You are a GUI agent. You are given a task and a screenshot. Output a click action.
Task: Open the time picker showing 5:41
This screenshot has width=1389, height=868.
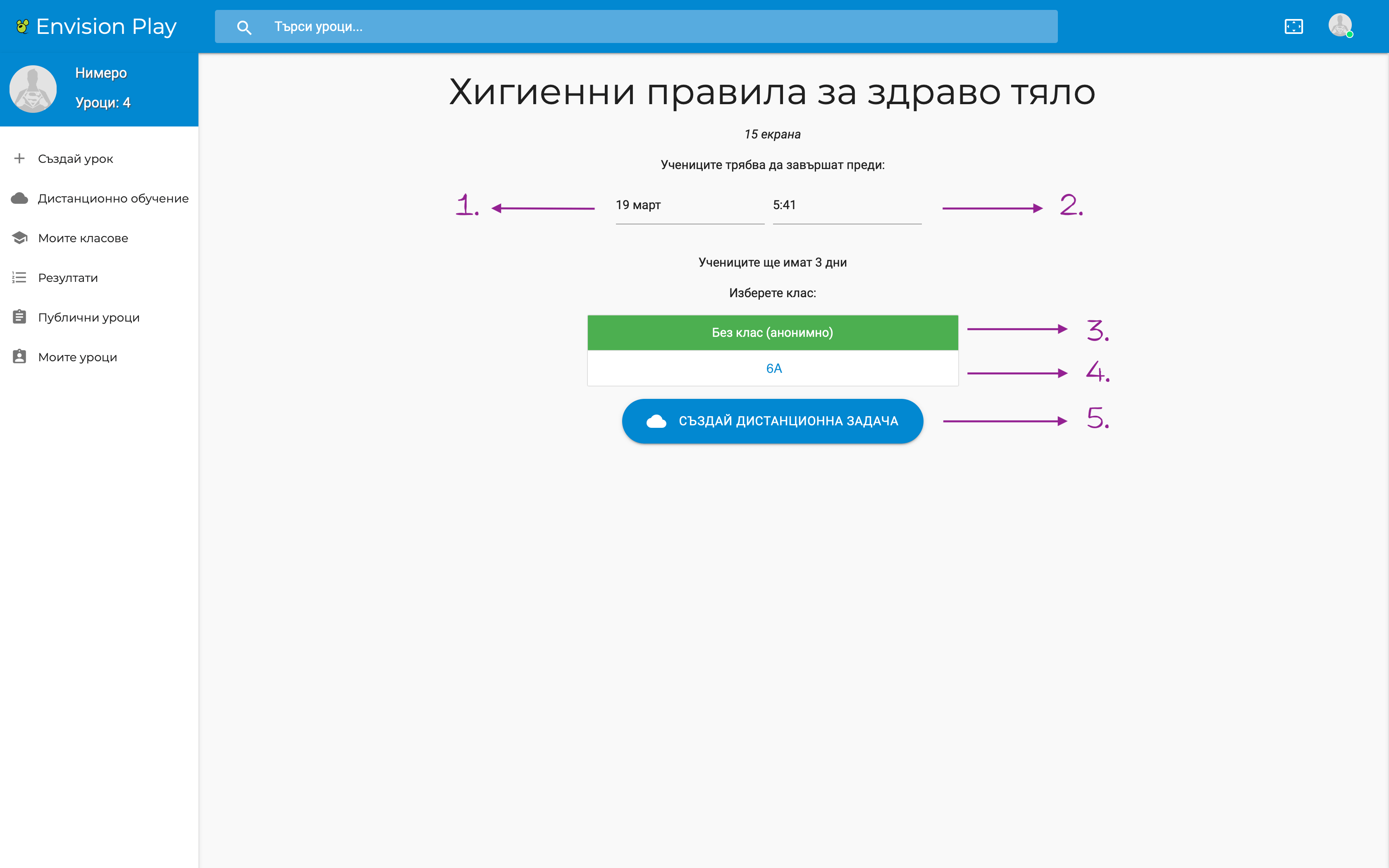847,205
